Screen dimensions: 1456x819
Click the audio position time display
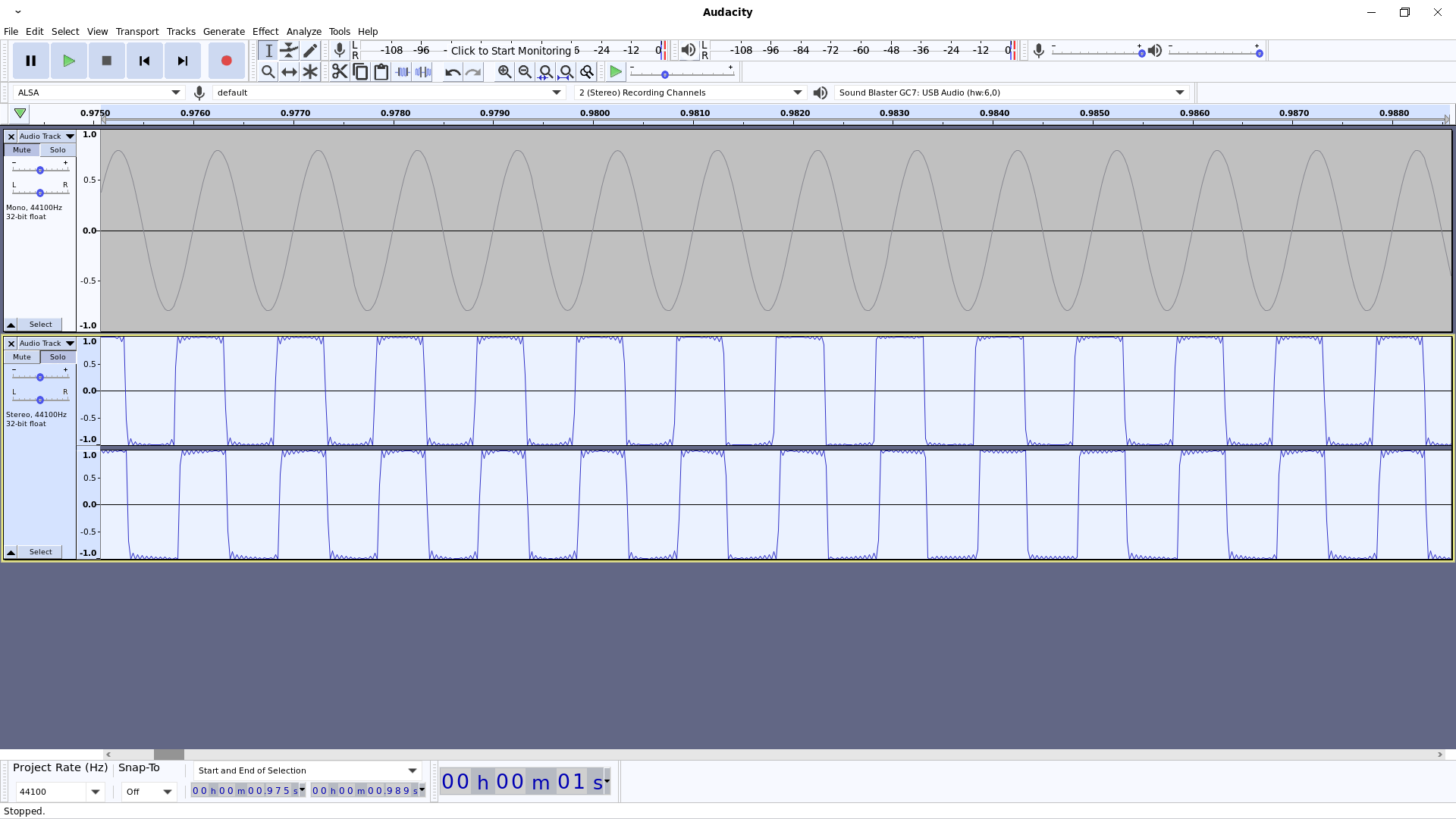525,782
